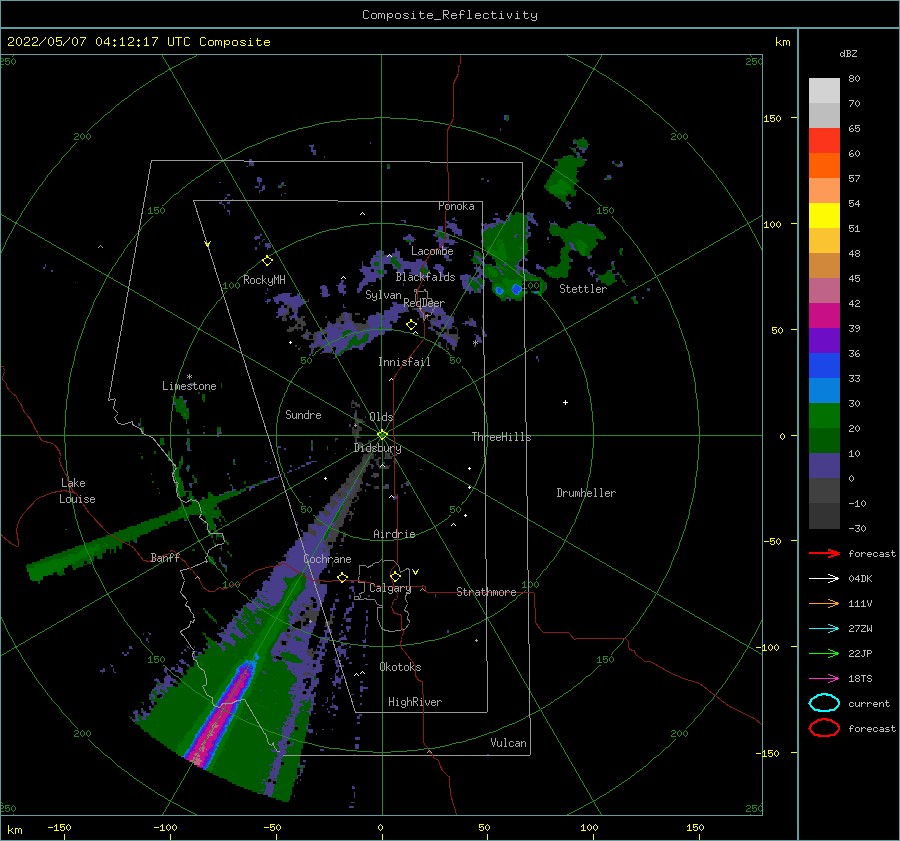Select the orange 60-57 dBZ swatch
The image size is (900, 841).
(824, 166)
